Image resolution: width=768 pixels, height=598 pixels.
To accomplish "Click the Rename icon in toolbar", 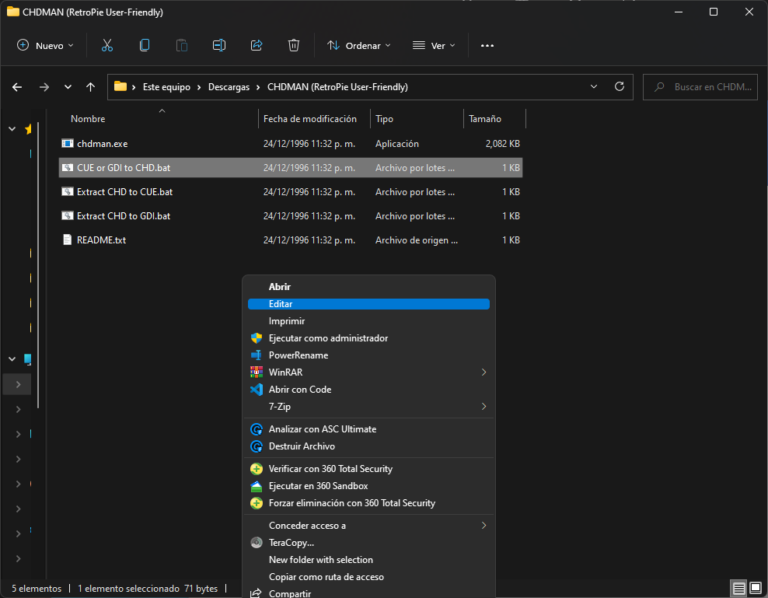I will tap(219, 45).
